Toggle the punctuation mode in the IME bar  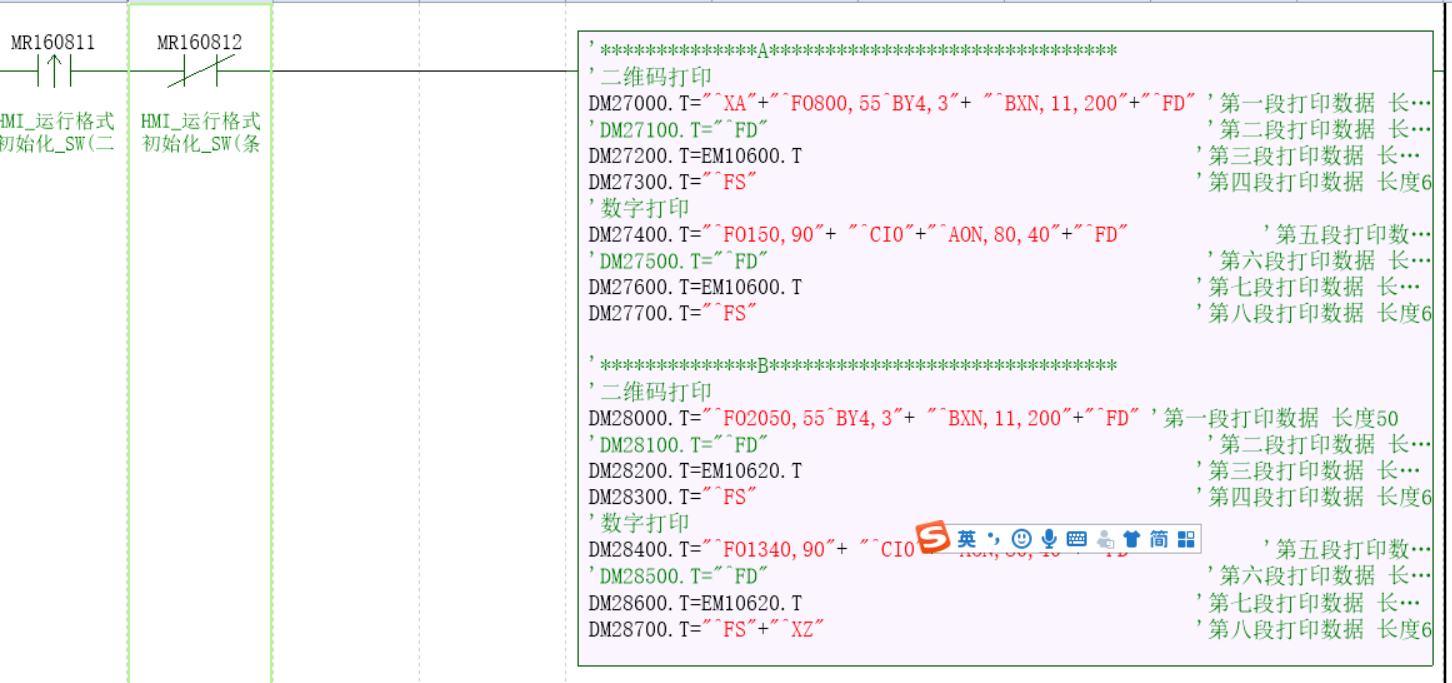coord(993,539)
